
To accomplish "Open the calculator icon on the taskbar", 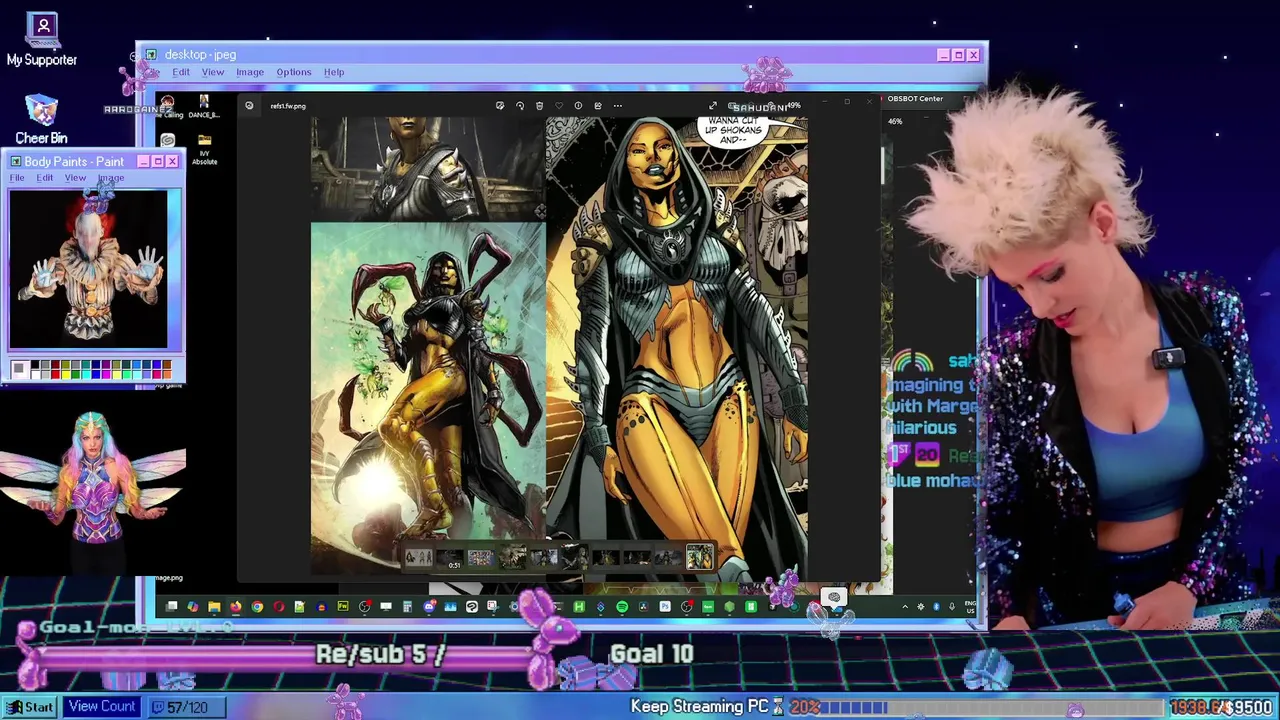I will (x=407, y=606).
